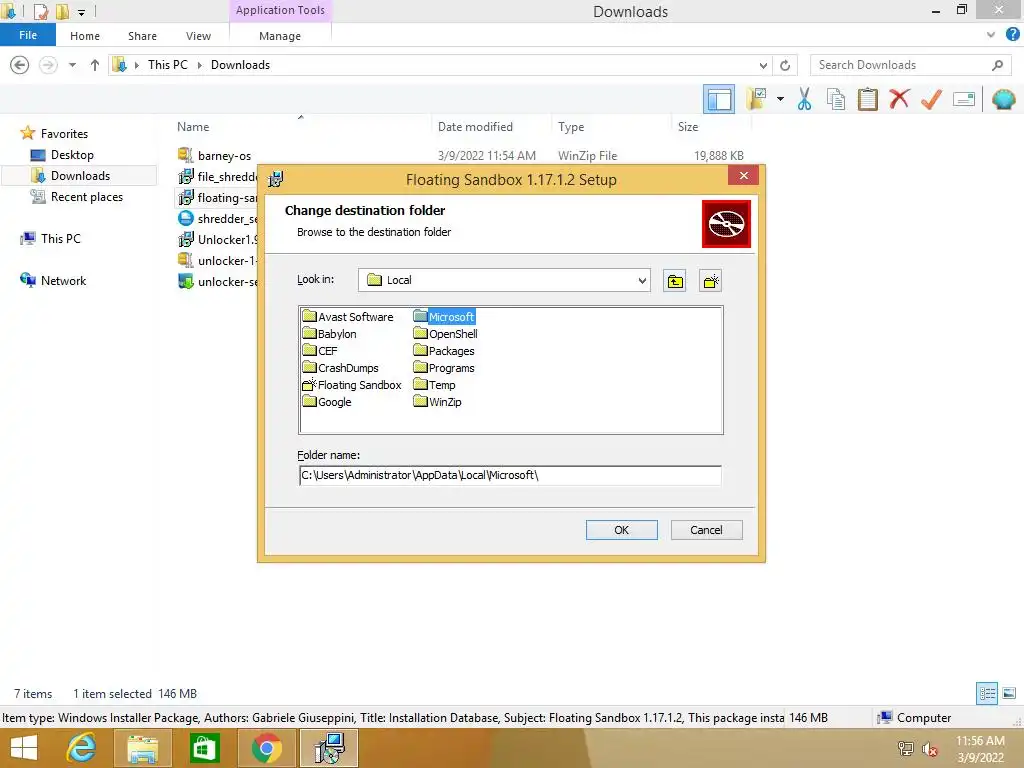Click the Search Downloads box
Image resolution: width=1024 pixels, height=768 pixels.
[x=911, y=65]
